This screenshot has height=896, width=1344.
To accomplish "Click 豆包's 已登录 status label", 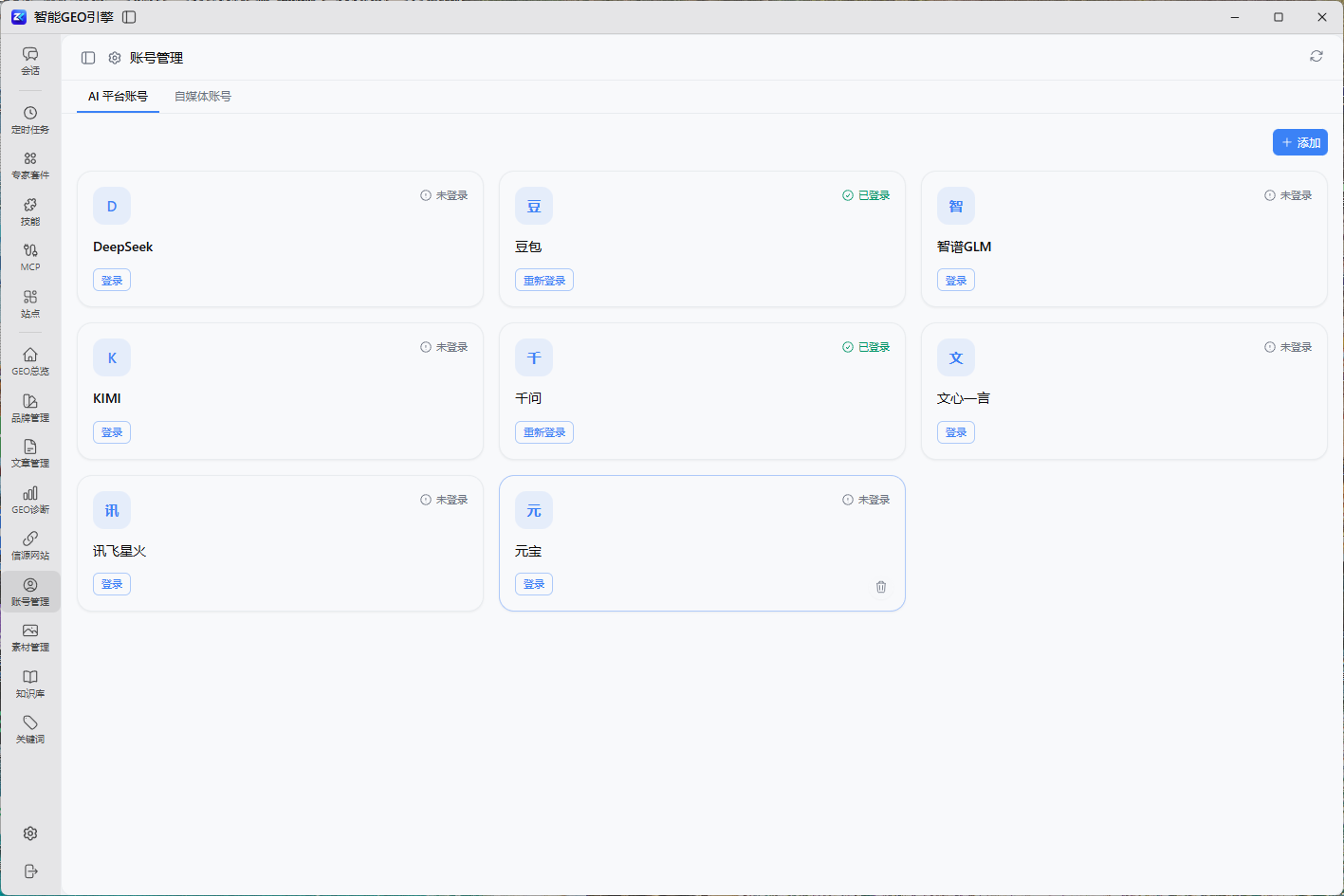I will tap(866, 195).
